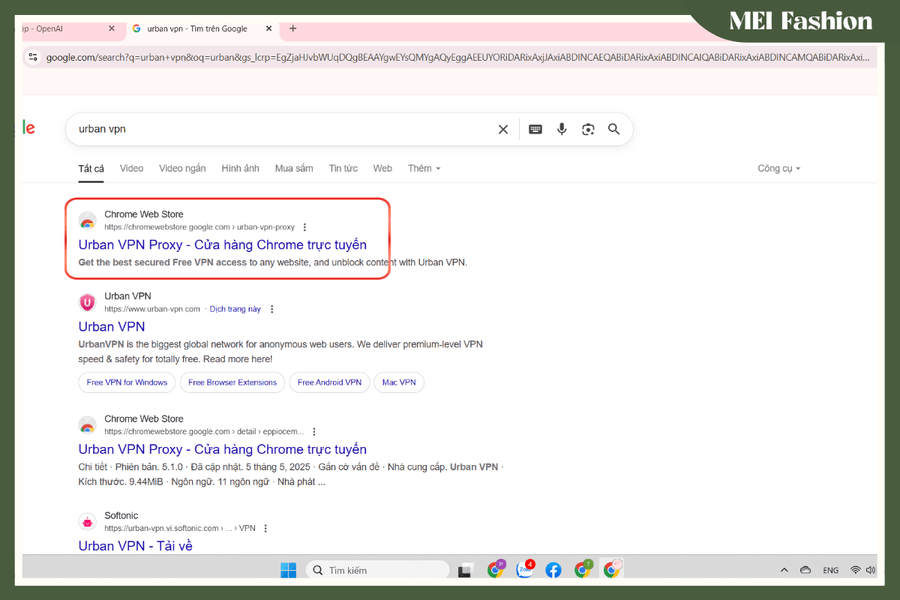Open the on-screen keyboard input tool
900x600 pixels.
(x=536, y=129)
